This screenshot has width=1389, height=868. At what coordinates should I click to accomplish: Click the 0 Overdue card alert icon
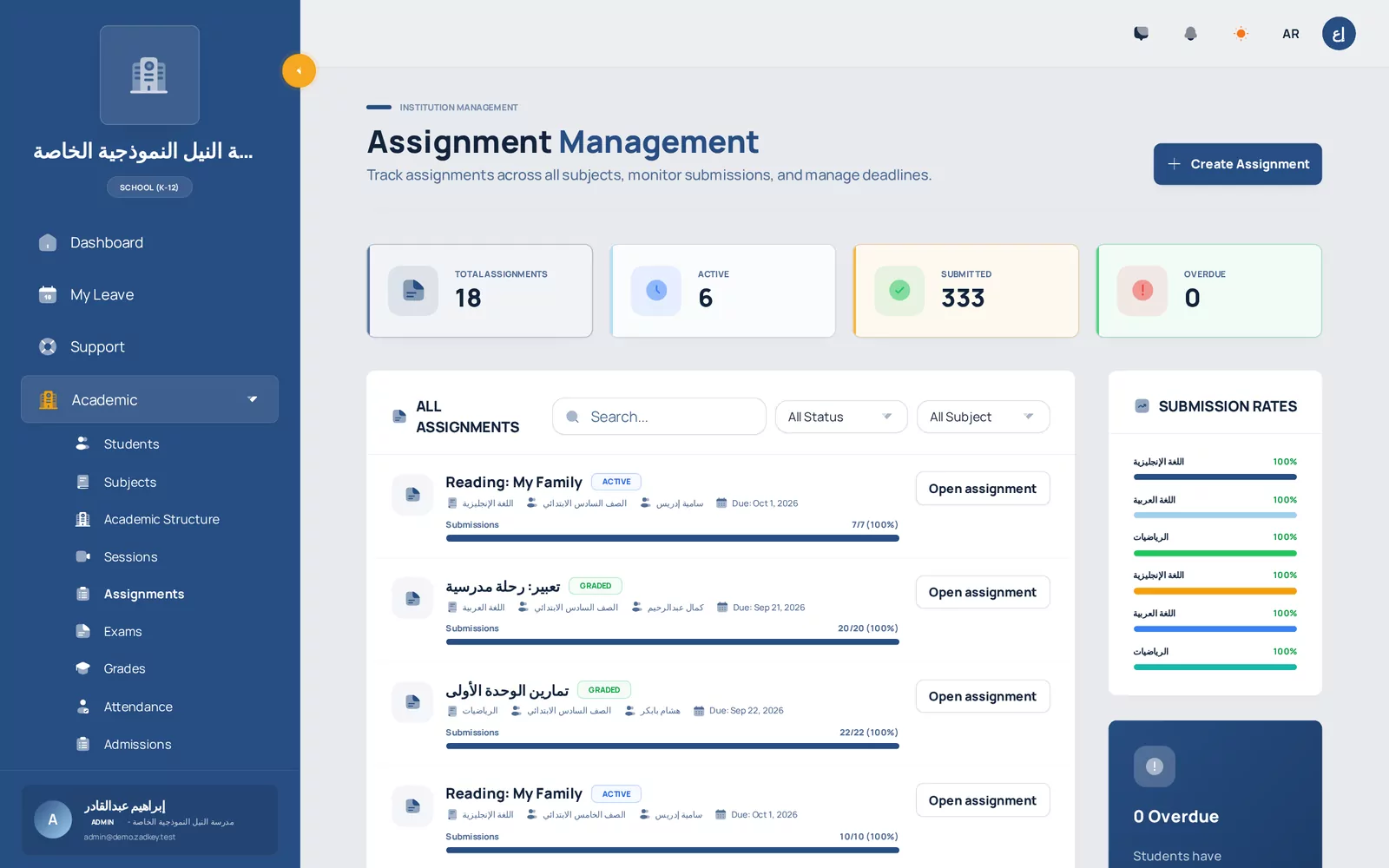click(1155, 766)
